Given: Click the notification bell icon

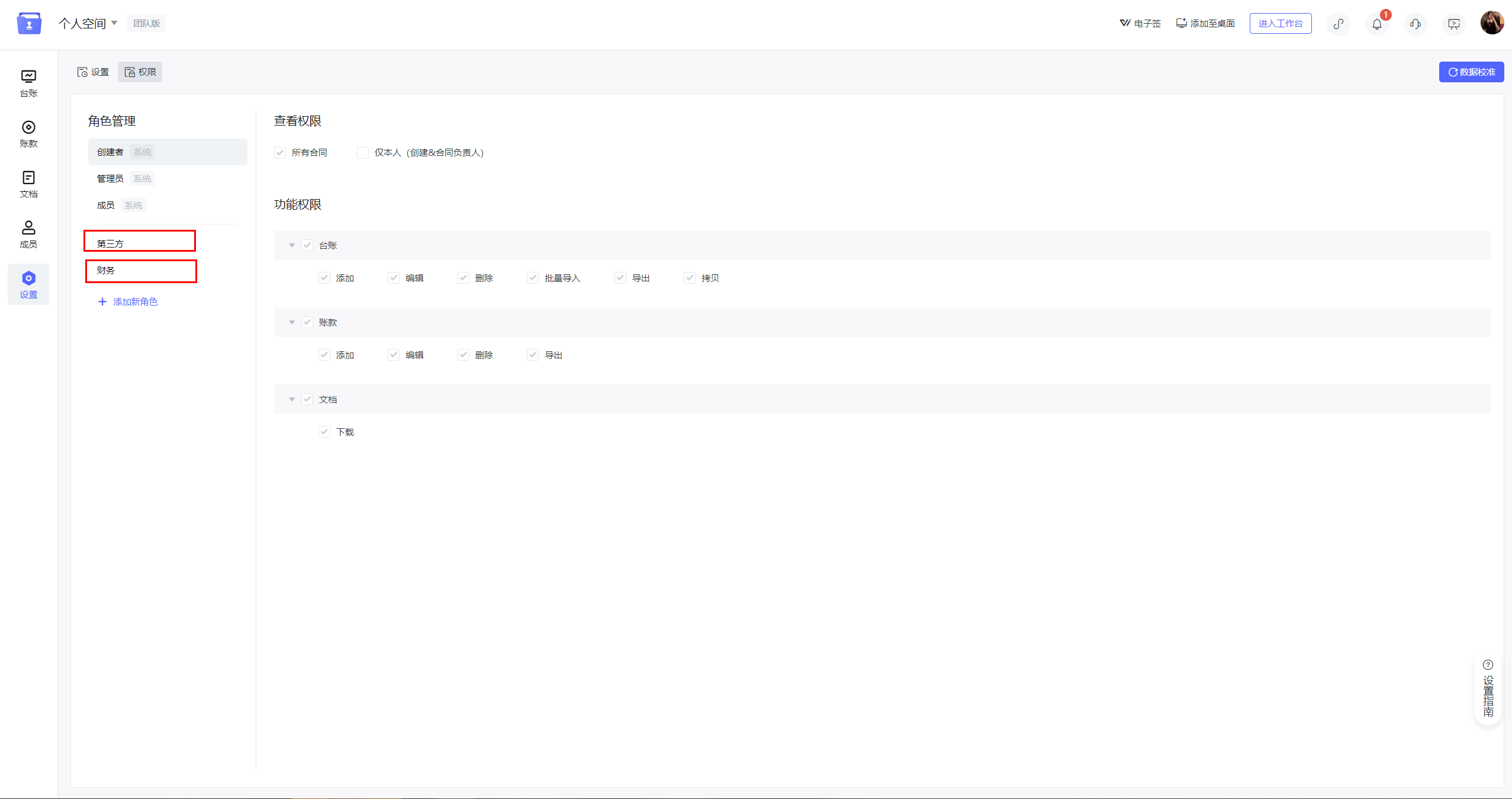Looking at the screenshot, I should tap(1377, 24).
